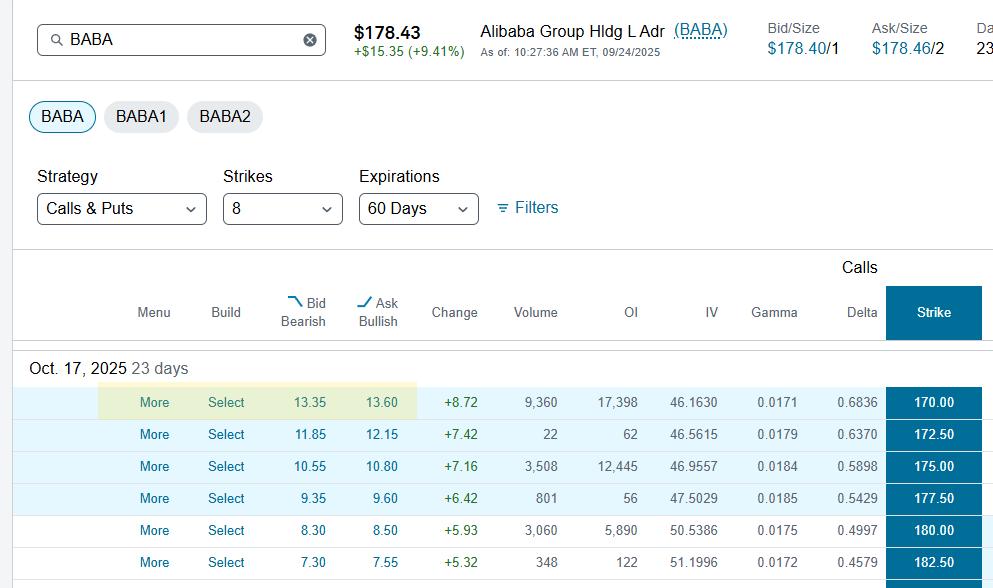The width and height of the screenshot is (993, 588).
Task: Click the $178.46 ask price
Action: pyautogui.click(x=901, y=48)
